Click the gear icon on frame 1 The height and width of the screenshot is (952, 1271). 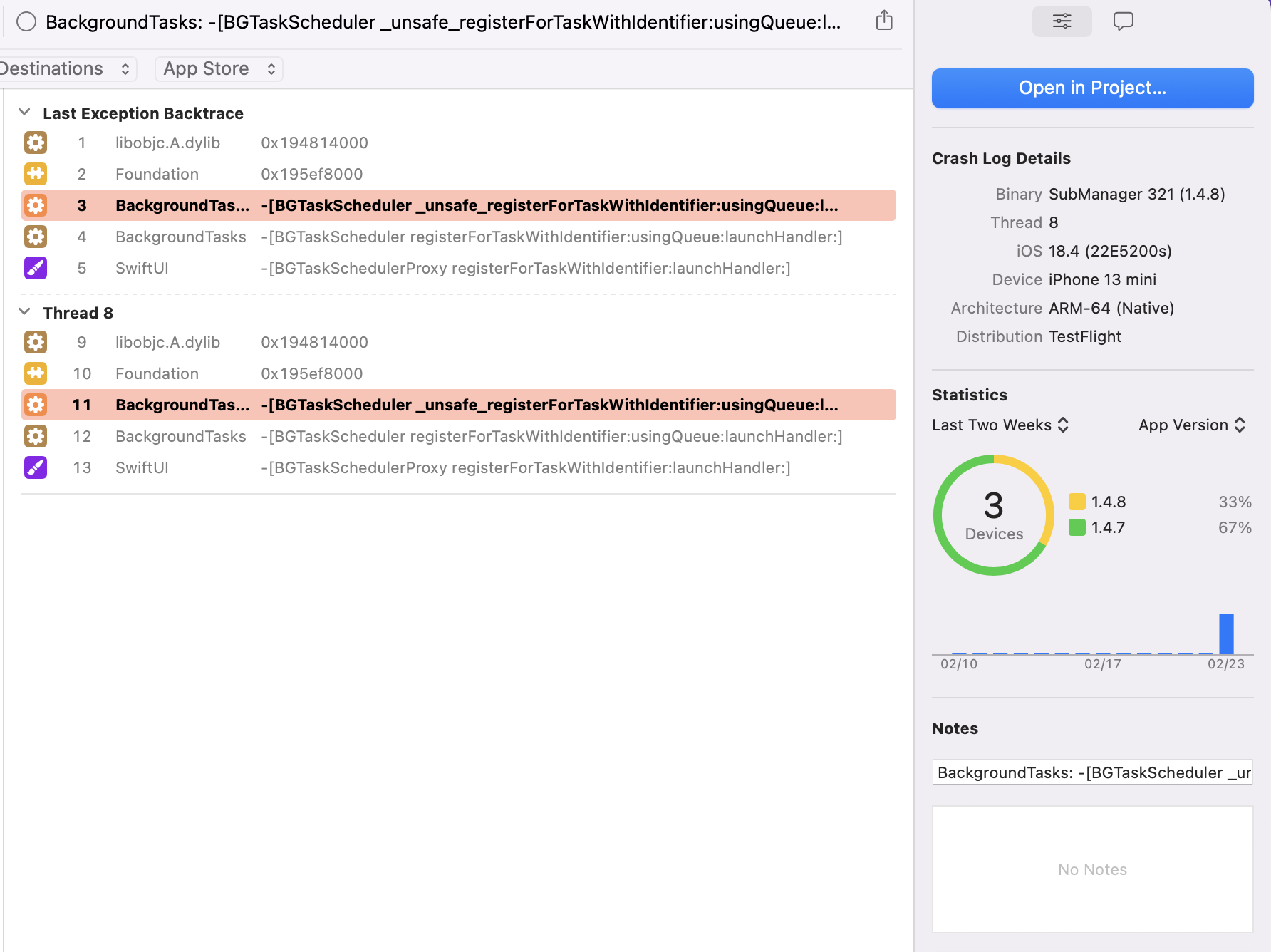(x=36, y=143)
